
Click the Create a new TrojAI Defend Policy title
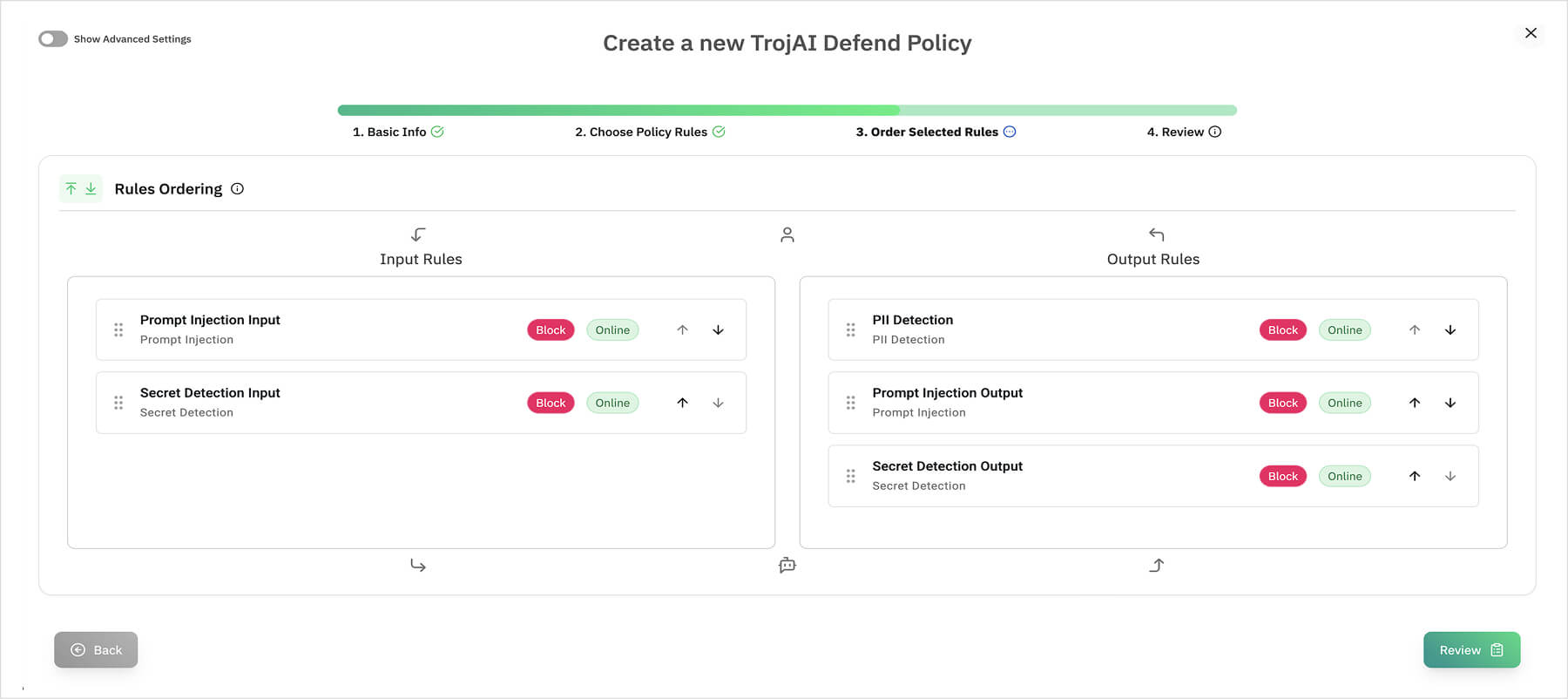[787, 43]
